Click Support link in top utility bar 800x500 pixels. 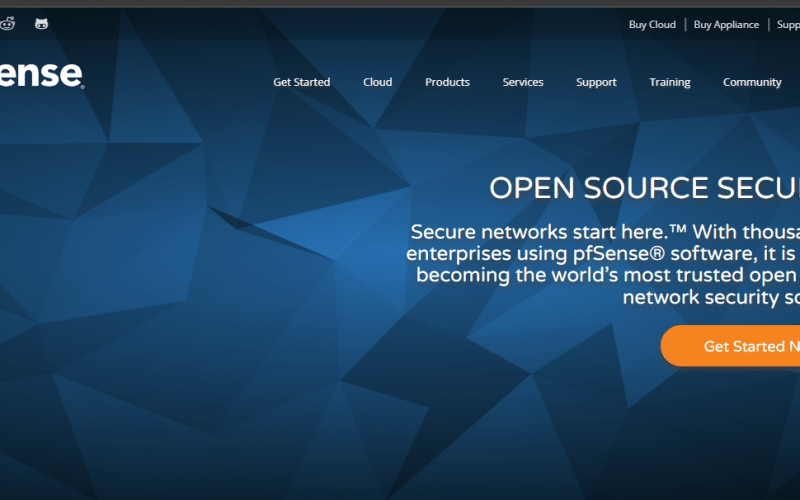coord(788,25)
